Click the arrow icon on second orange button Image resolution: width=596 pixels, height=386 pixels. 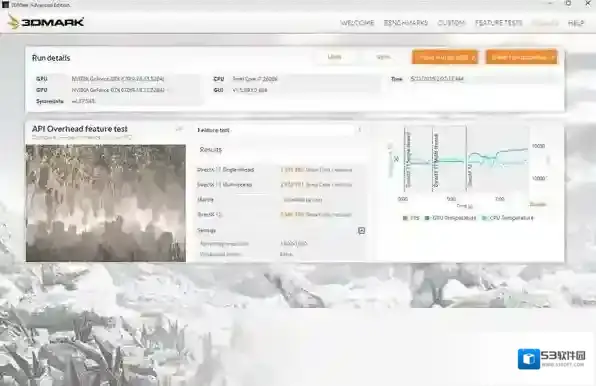pos(552,57)
